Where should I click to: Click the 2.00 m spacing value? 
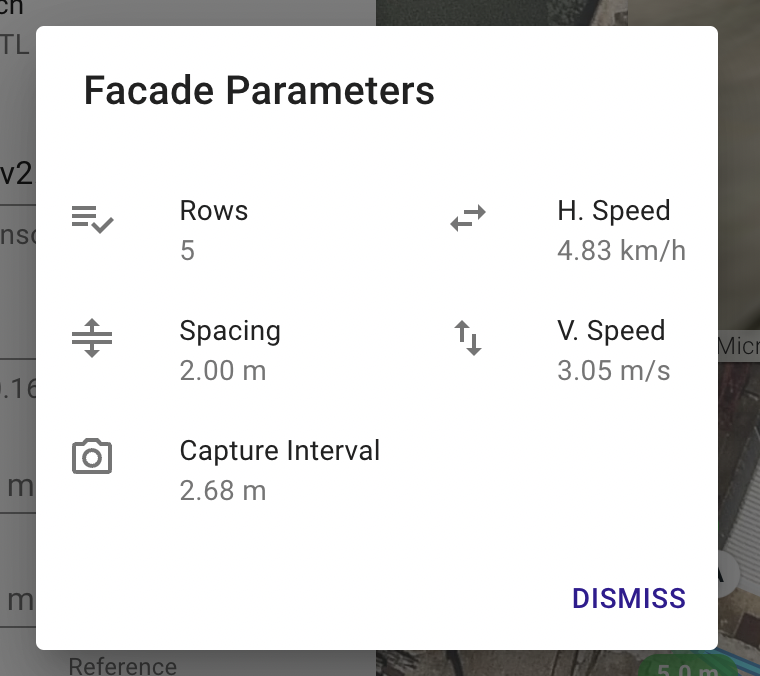pyautogui.click(x=223, y=371)
